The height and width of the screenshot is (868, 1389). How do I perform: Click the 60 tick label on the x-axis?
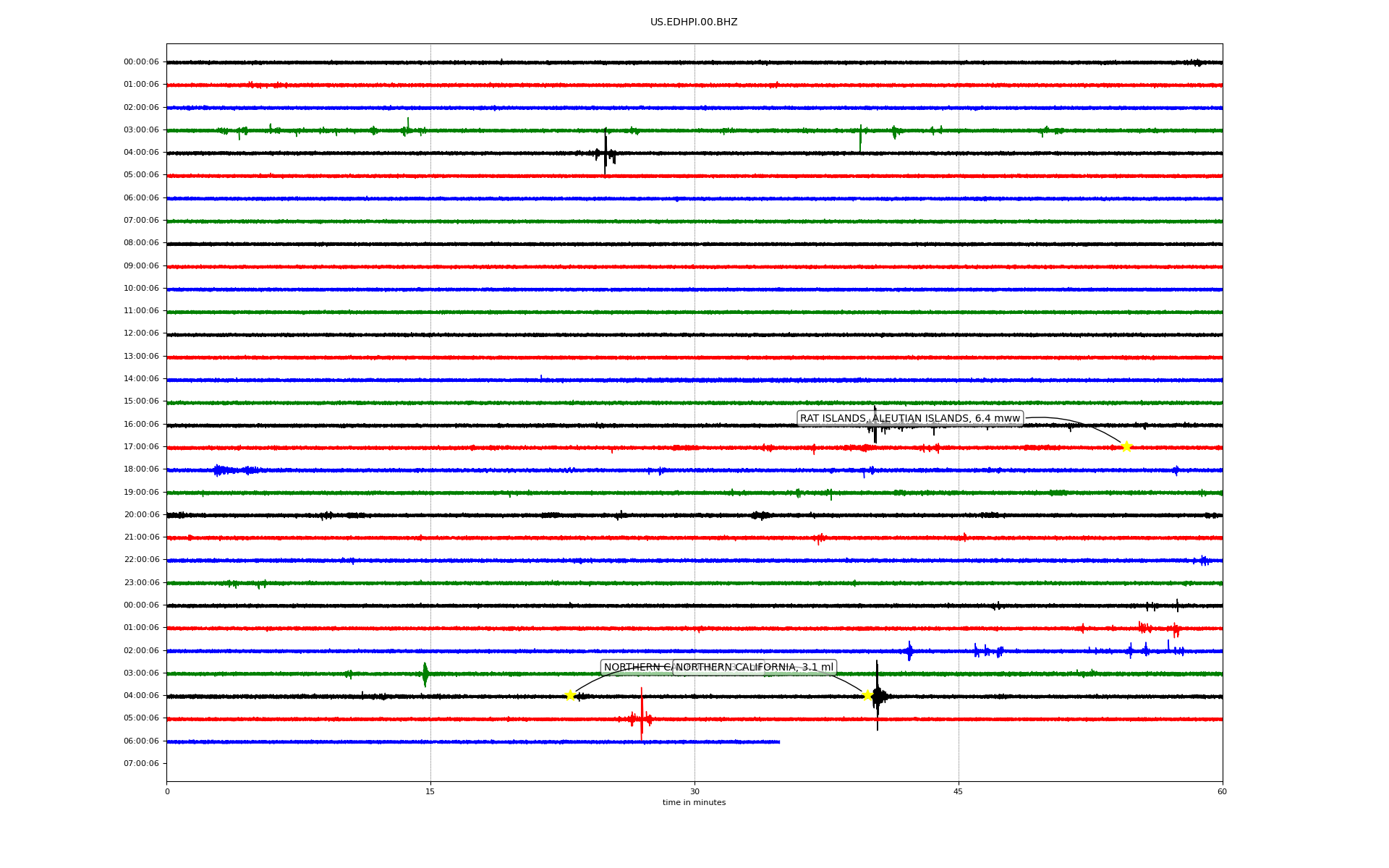(x=1221, y=791)
